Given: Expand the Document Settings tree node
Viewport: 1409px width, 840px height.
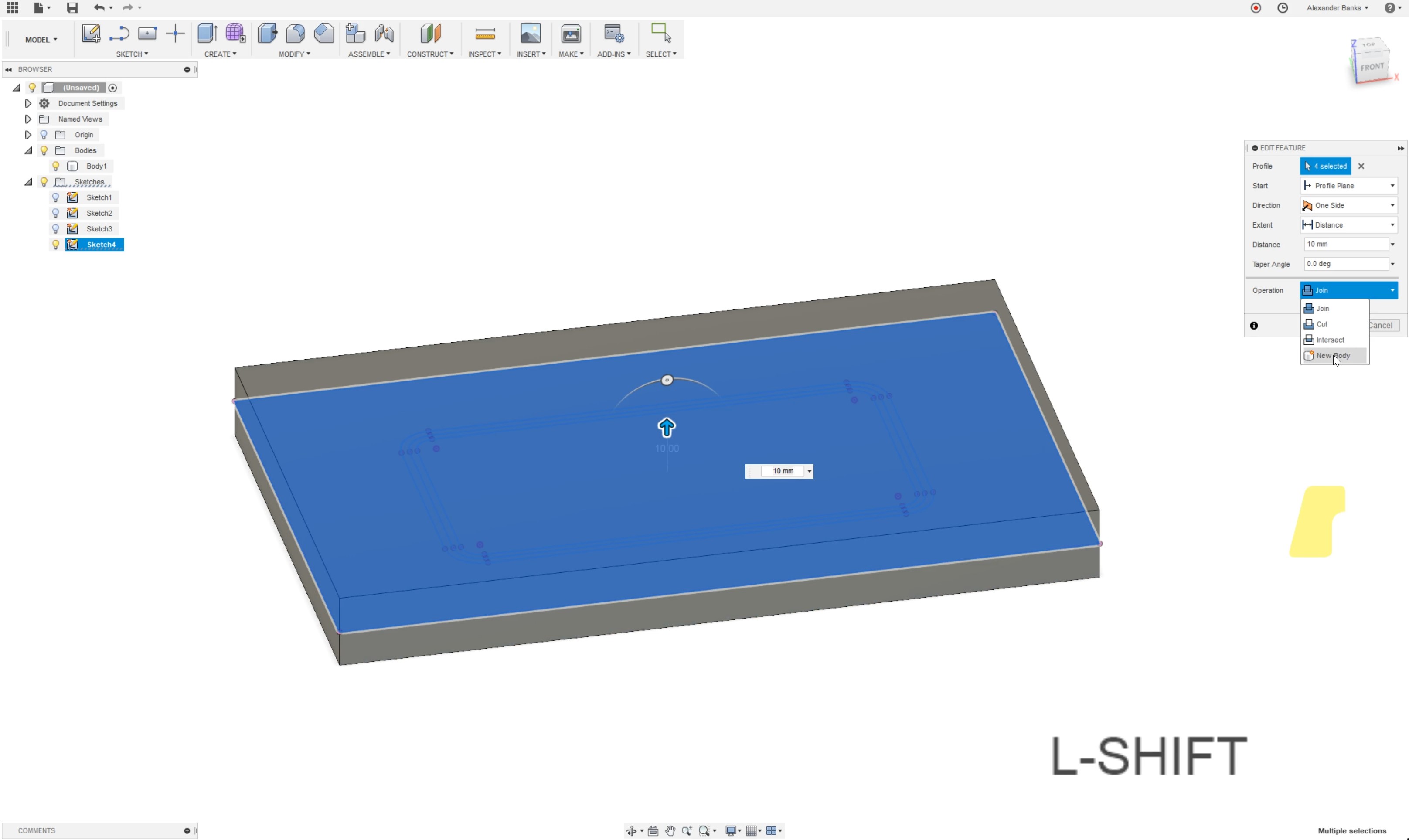Looking at the screenshot, I should click(x=28, y=104).
